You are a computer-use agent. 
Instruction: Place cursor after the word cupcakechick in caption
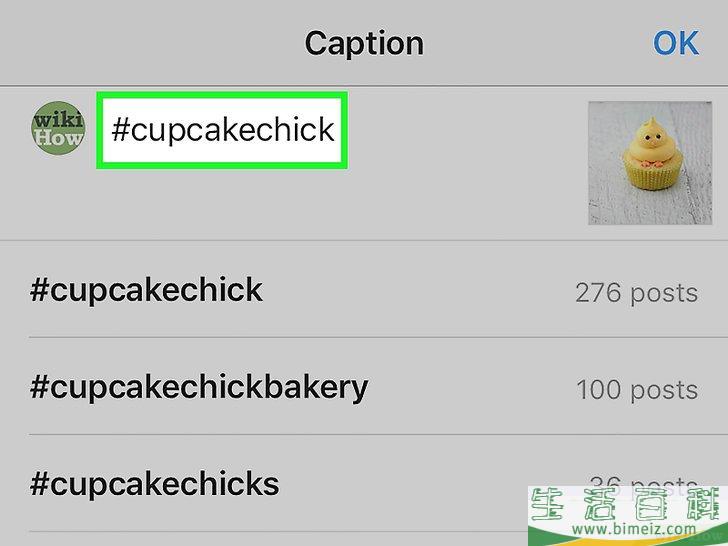coord(336,130)
